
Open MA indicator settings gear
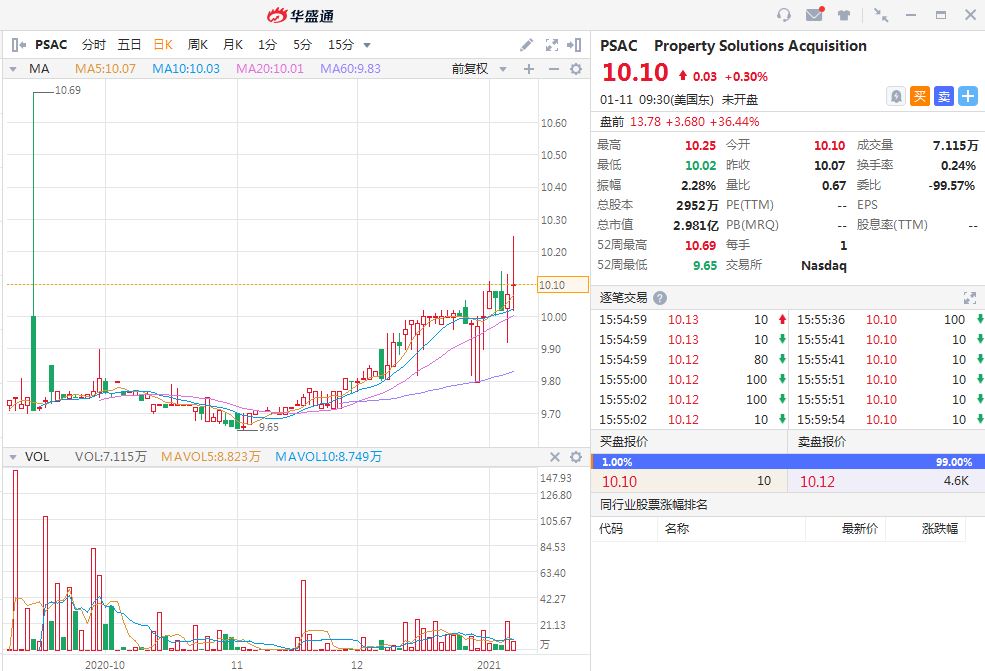pyautogui.click(x=576, y=69)
